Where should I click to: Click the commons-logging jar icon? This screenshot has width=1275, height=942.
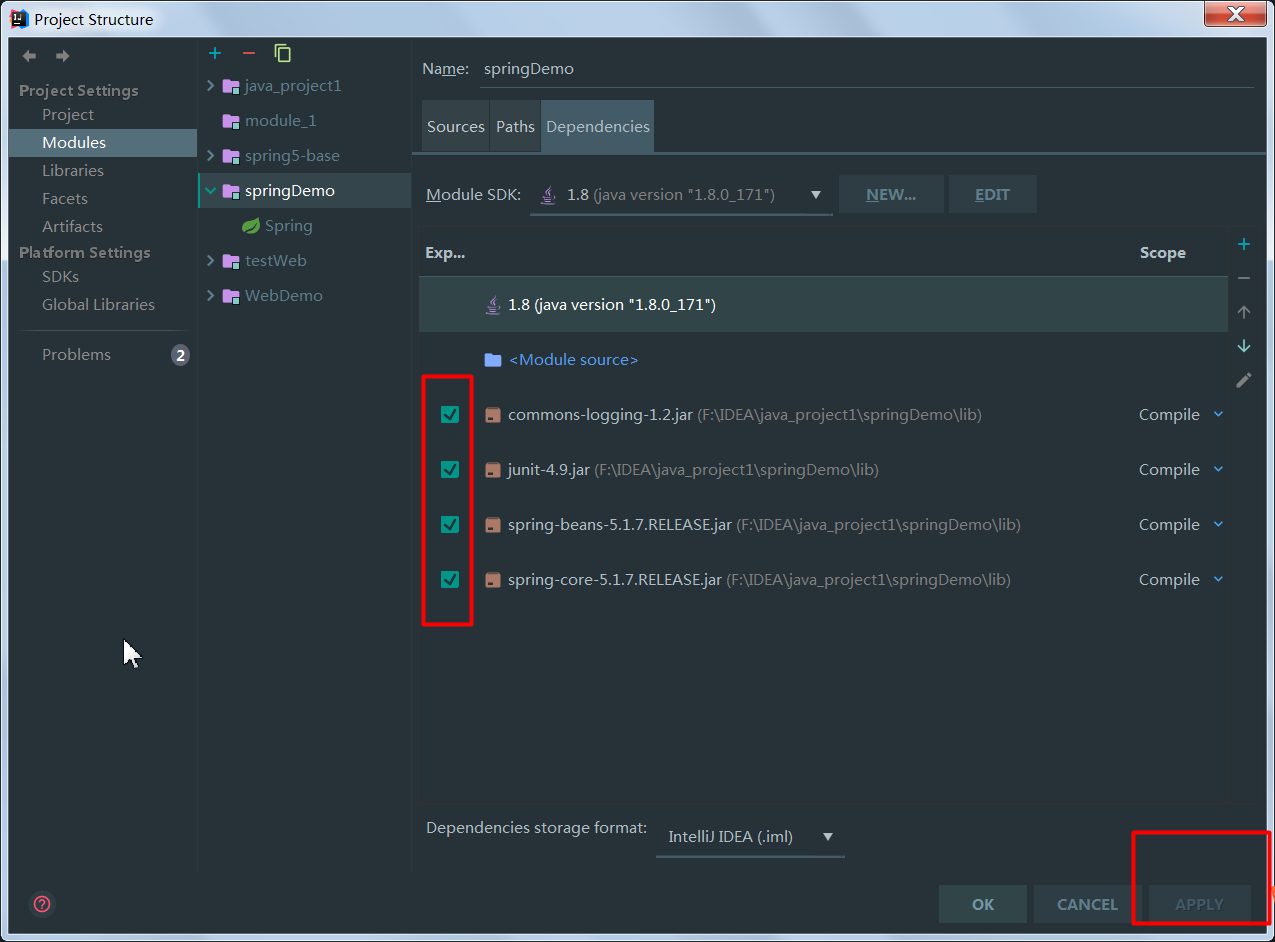[x=492, y=415]
